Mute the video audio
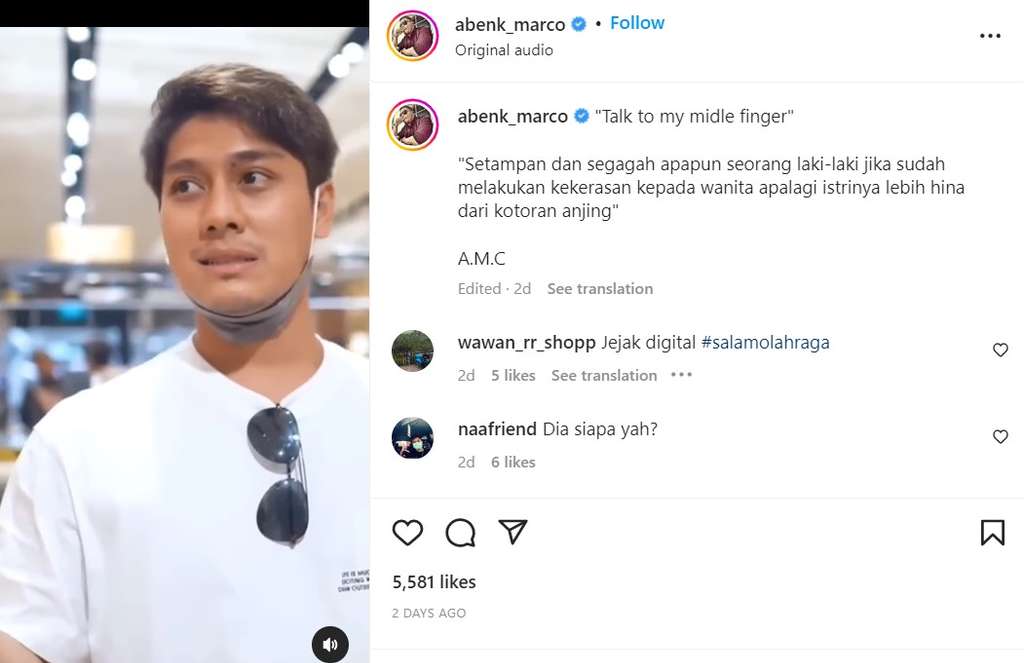 pos(330,643)
